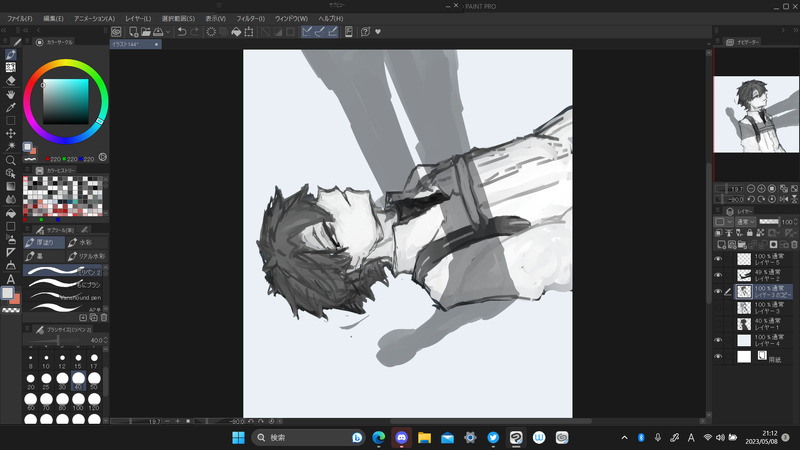
Task: Click the layer opacity slider
Action: (768, 221)
